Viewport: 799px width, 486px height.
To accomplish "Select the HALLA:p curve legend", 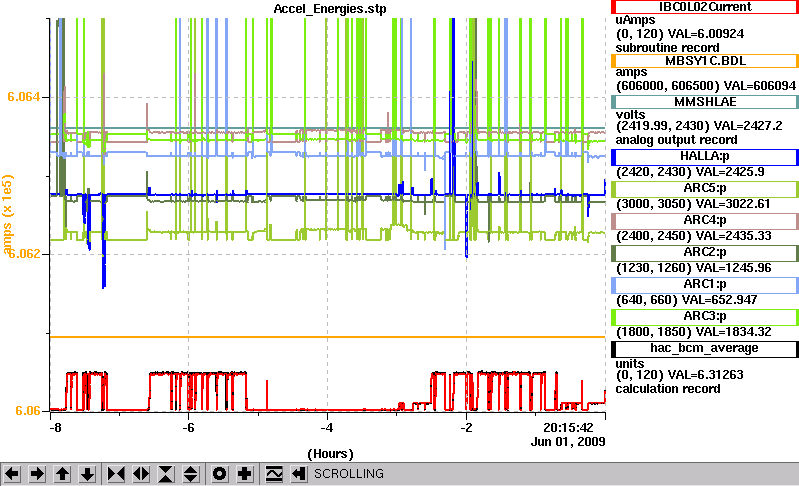I will coord(705,157).
